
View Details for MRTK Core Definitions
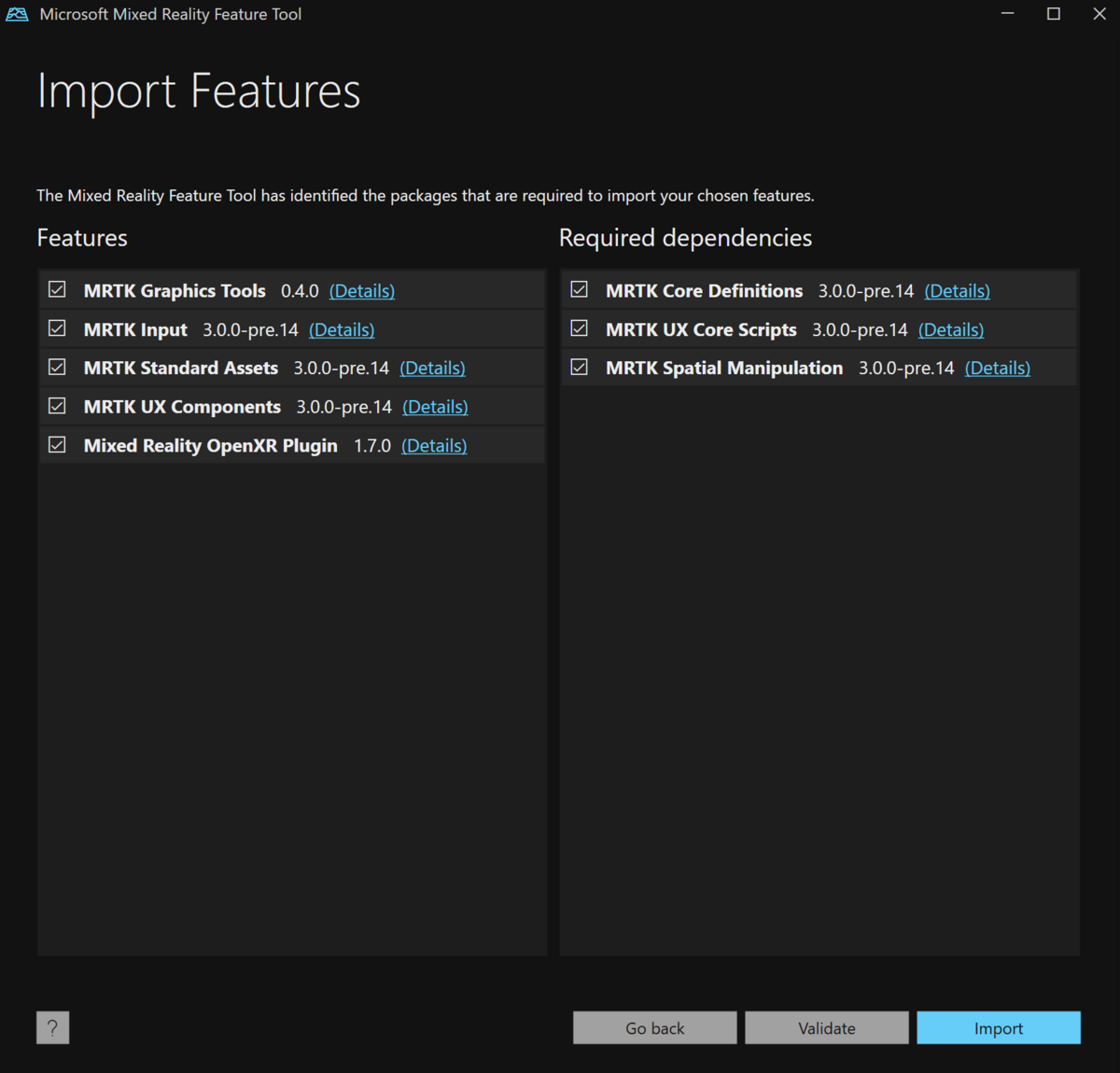tap(957, 291)
